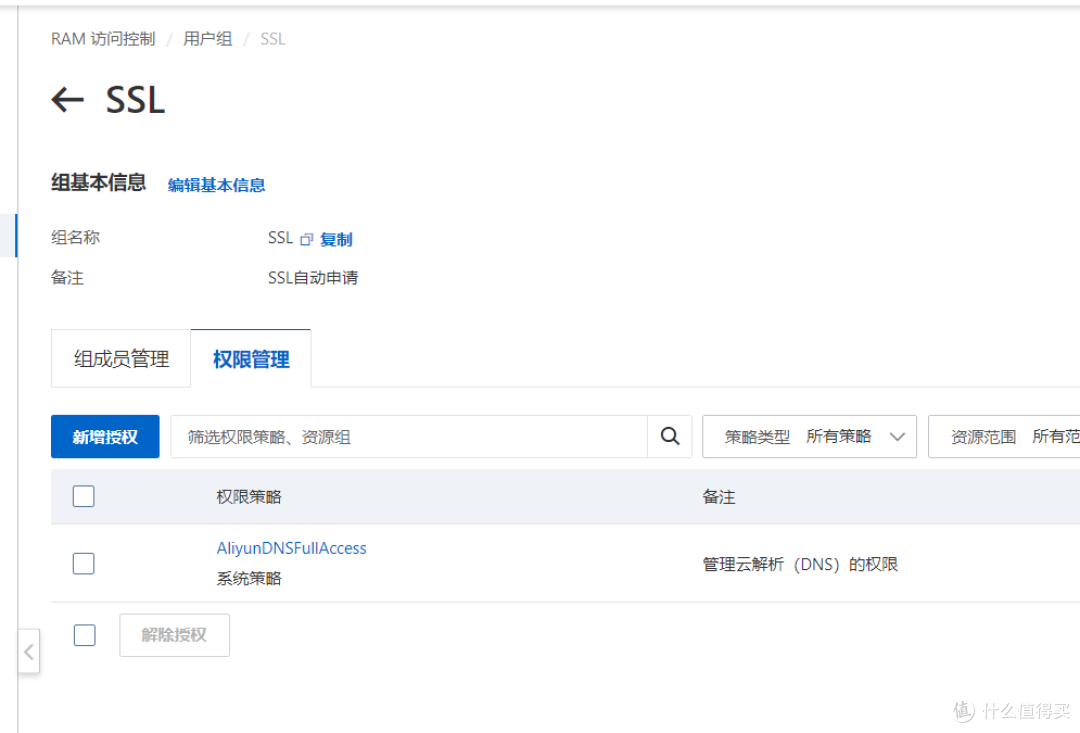Click the copy icon next to group name SSL

point(307,239)
